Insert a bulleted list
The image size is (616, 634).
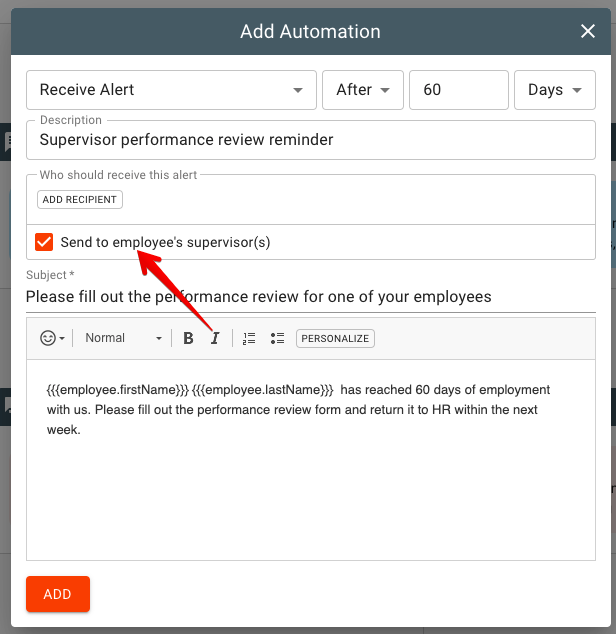tap(277, 338)
